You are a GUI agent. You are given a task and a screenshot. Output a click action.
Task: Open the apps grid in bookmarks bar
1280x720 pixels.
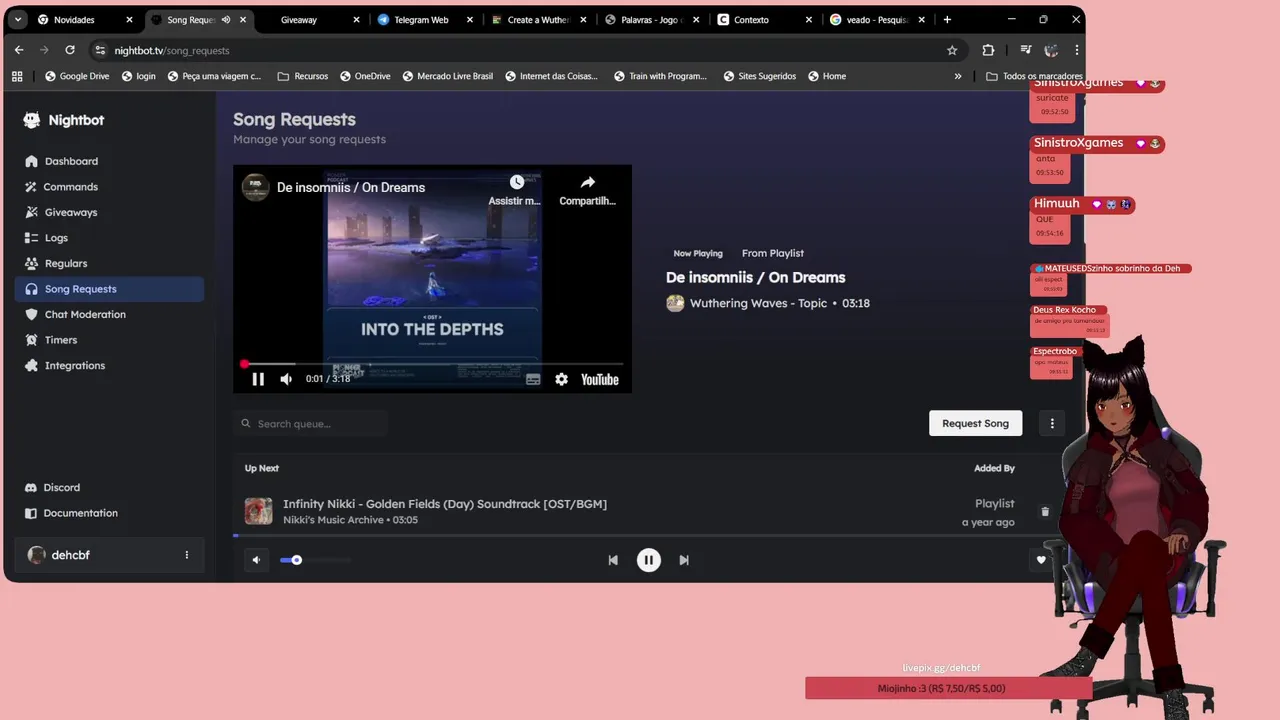pyautogui.click(x=17, y=76)
